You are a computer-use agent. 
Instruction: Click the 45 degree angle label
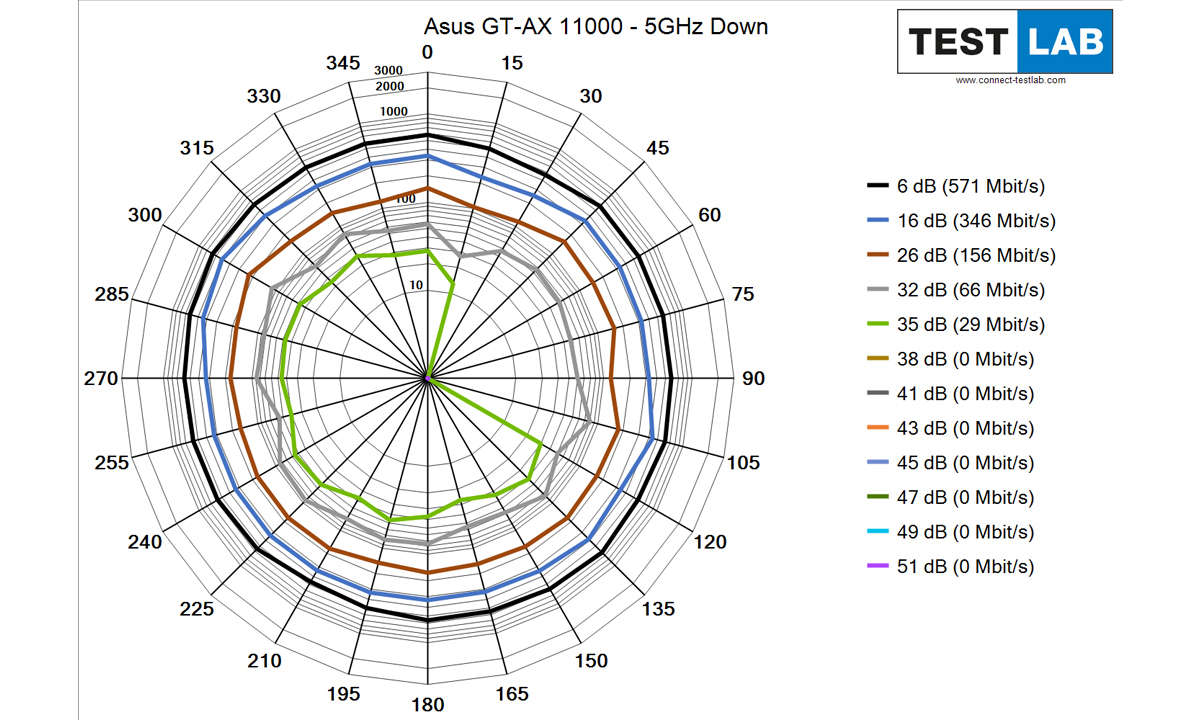[657, 148]
